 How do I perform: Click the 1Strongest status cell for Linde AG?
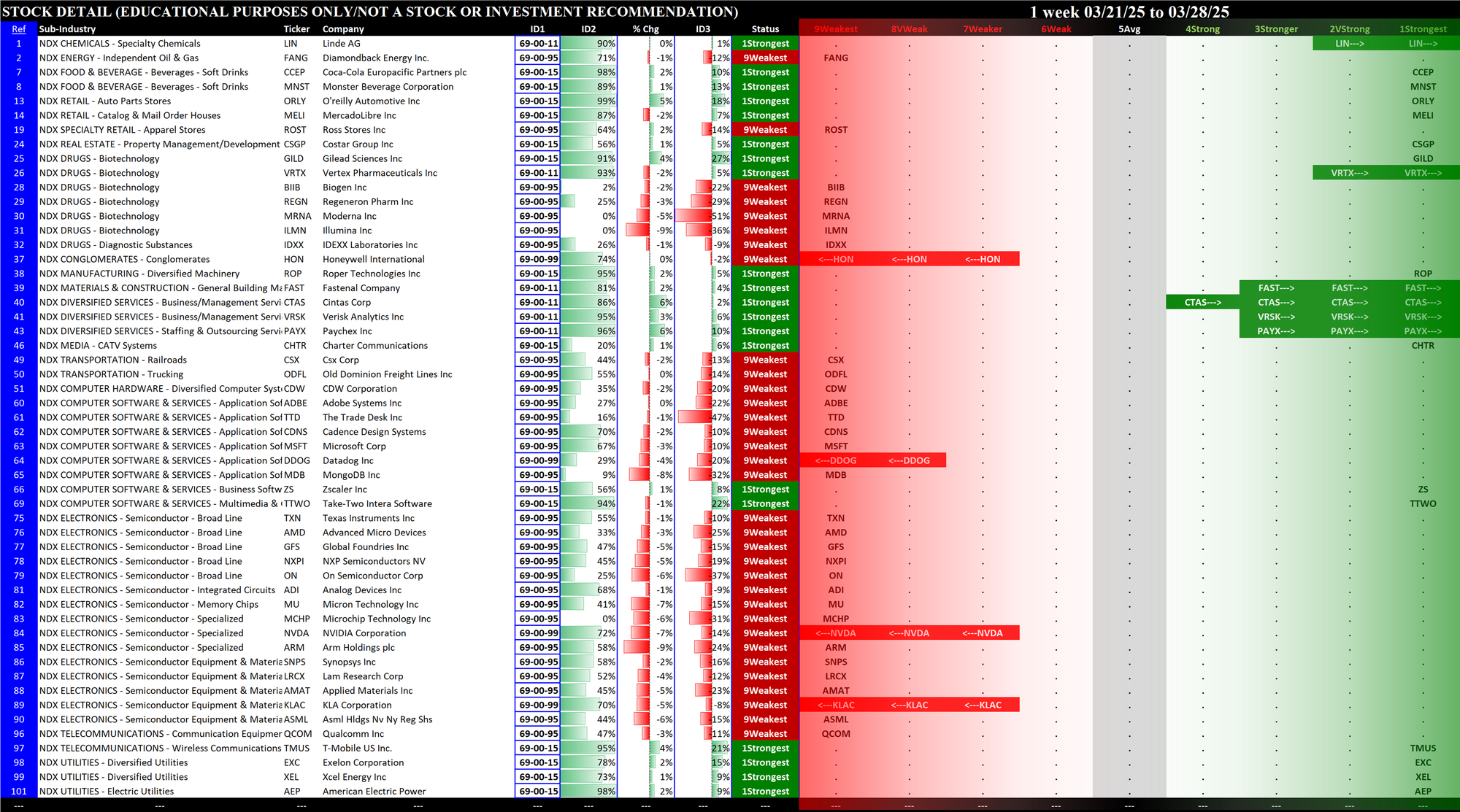click(x=765, y=44)
